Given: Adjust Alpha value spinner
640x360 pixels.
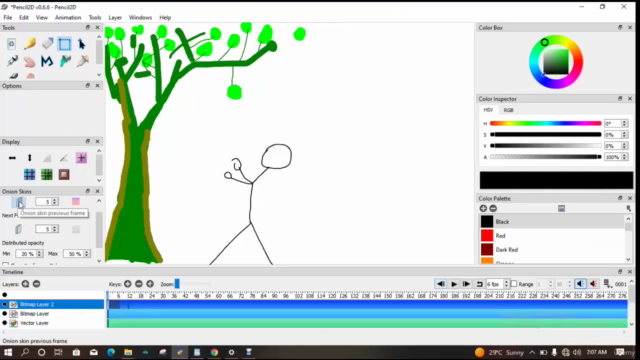Looking at the screenshot, I should pos(624,157).
